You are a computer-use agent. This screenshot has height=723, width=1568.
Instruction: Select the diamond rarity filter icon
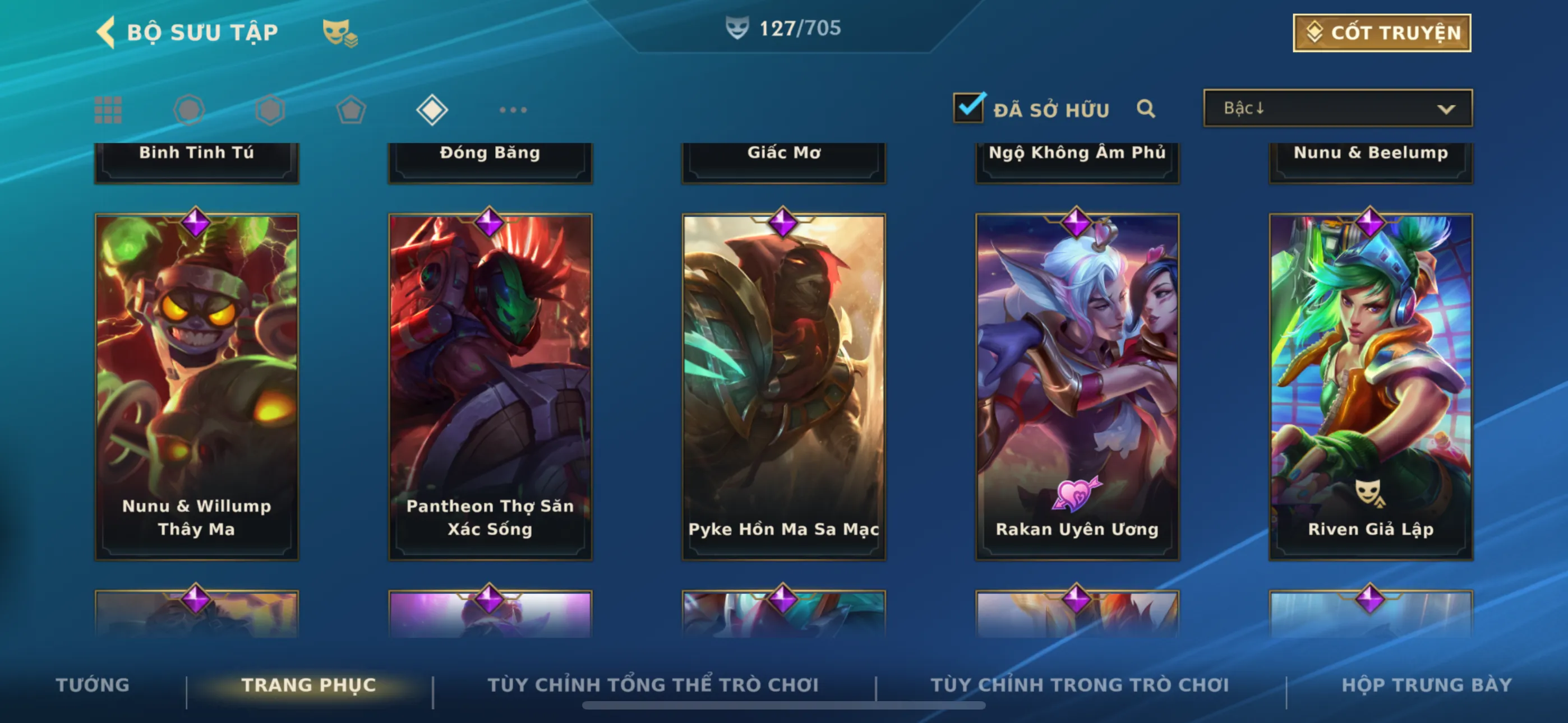432,110
